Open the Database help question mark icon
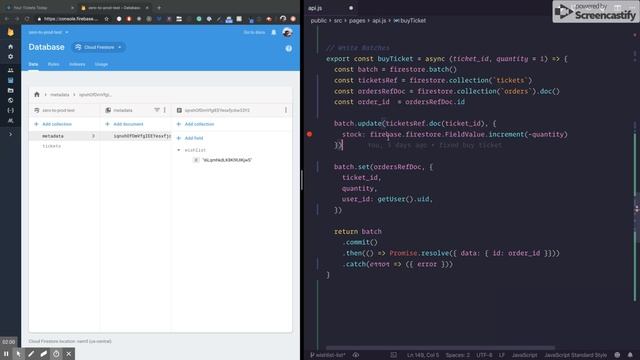 pyautogui.click(x=289, y=48)
